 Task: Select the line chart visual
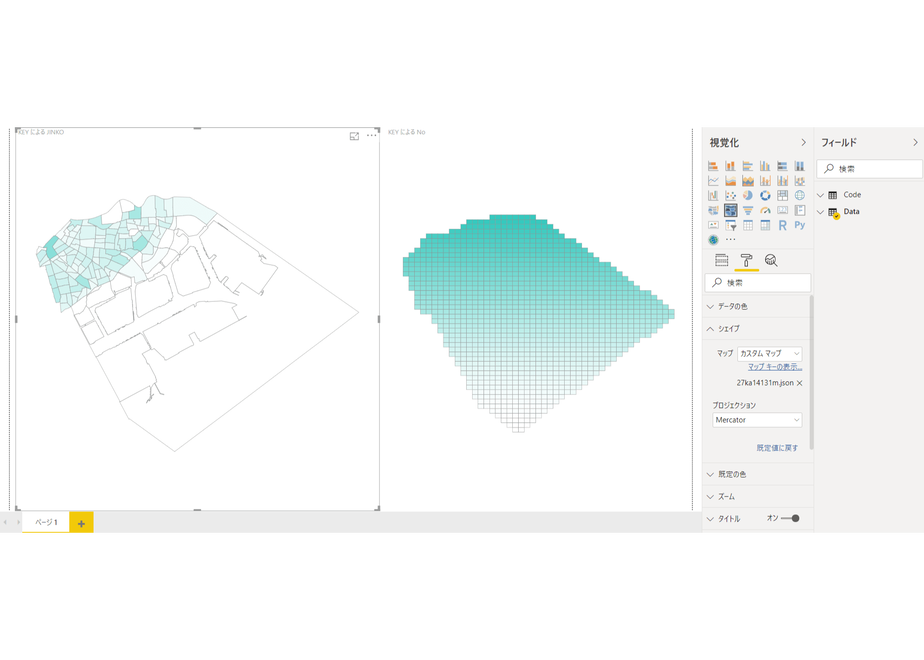point(713,180)
